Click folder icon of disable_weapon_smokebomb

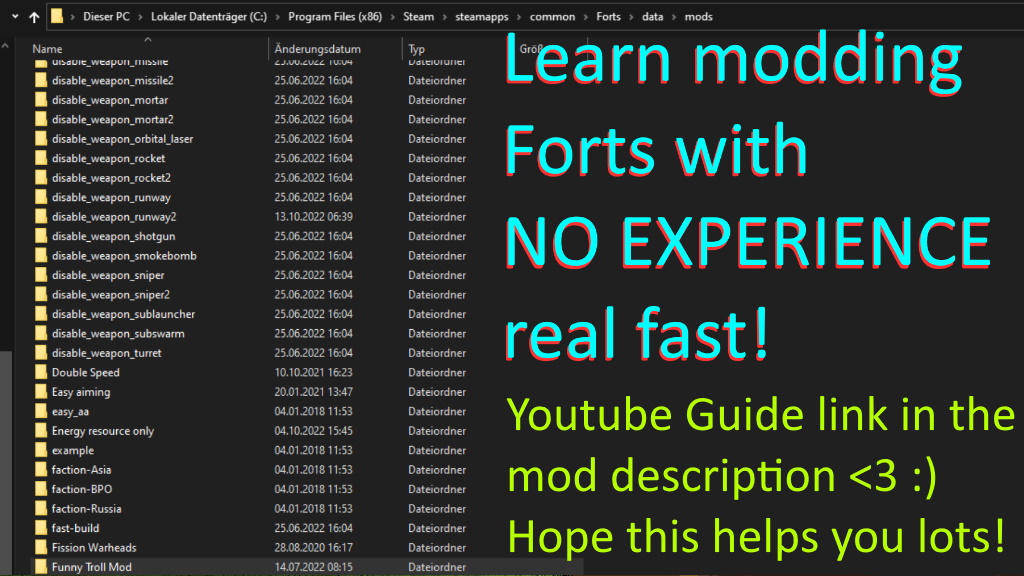[40, 255]
